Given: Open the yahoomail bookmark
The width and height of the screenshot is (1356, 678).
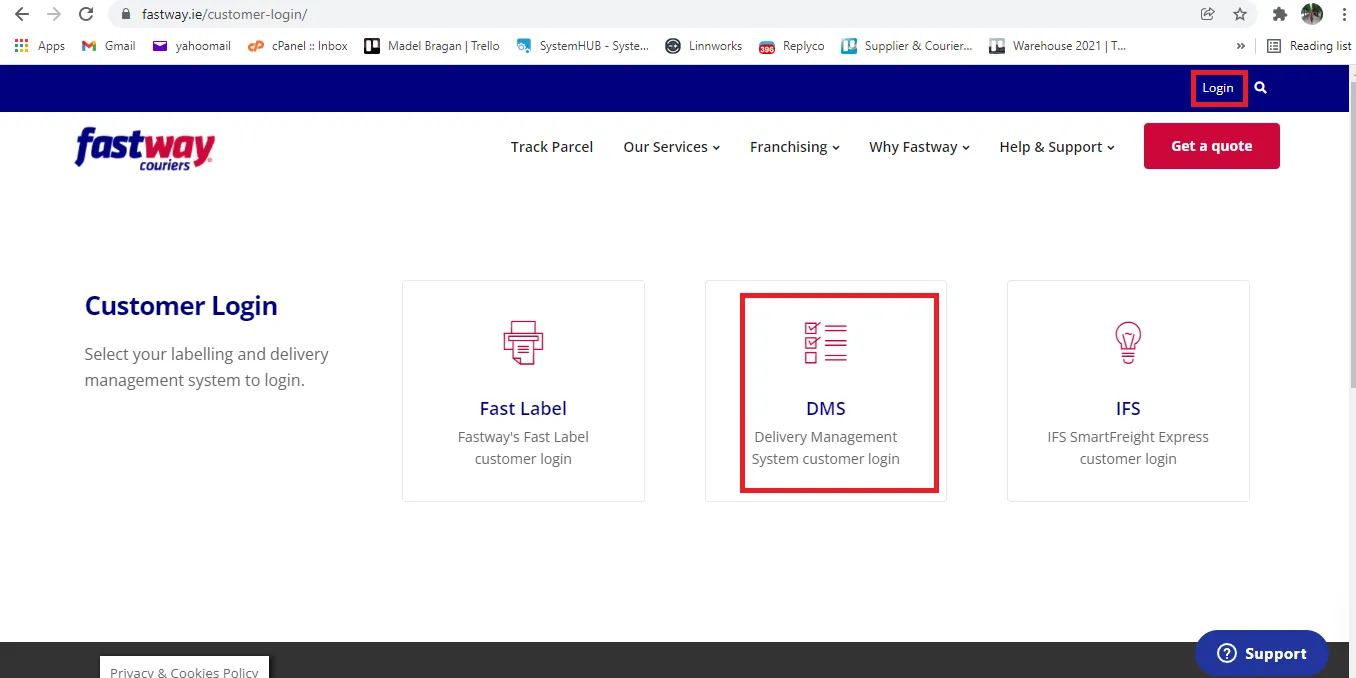Looking at the screenshot, I should [x=192, y=46].
